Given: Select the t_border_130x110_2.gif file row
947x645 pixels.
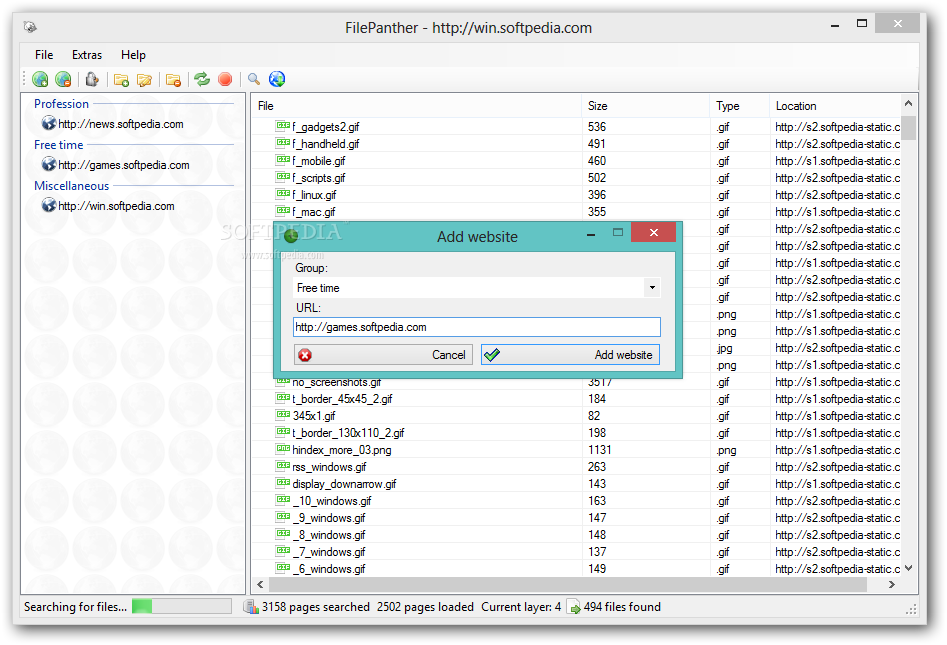Looking at the screenshot, I should pyautogui.click(x=576, y=432).
